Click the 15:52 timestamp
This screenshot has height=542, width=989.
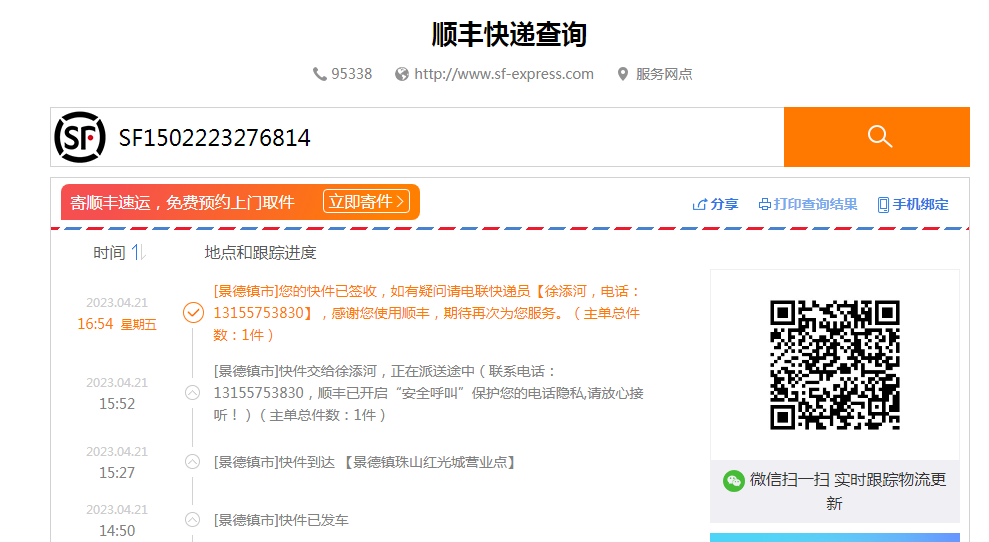(117, 404)
